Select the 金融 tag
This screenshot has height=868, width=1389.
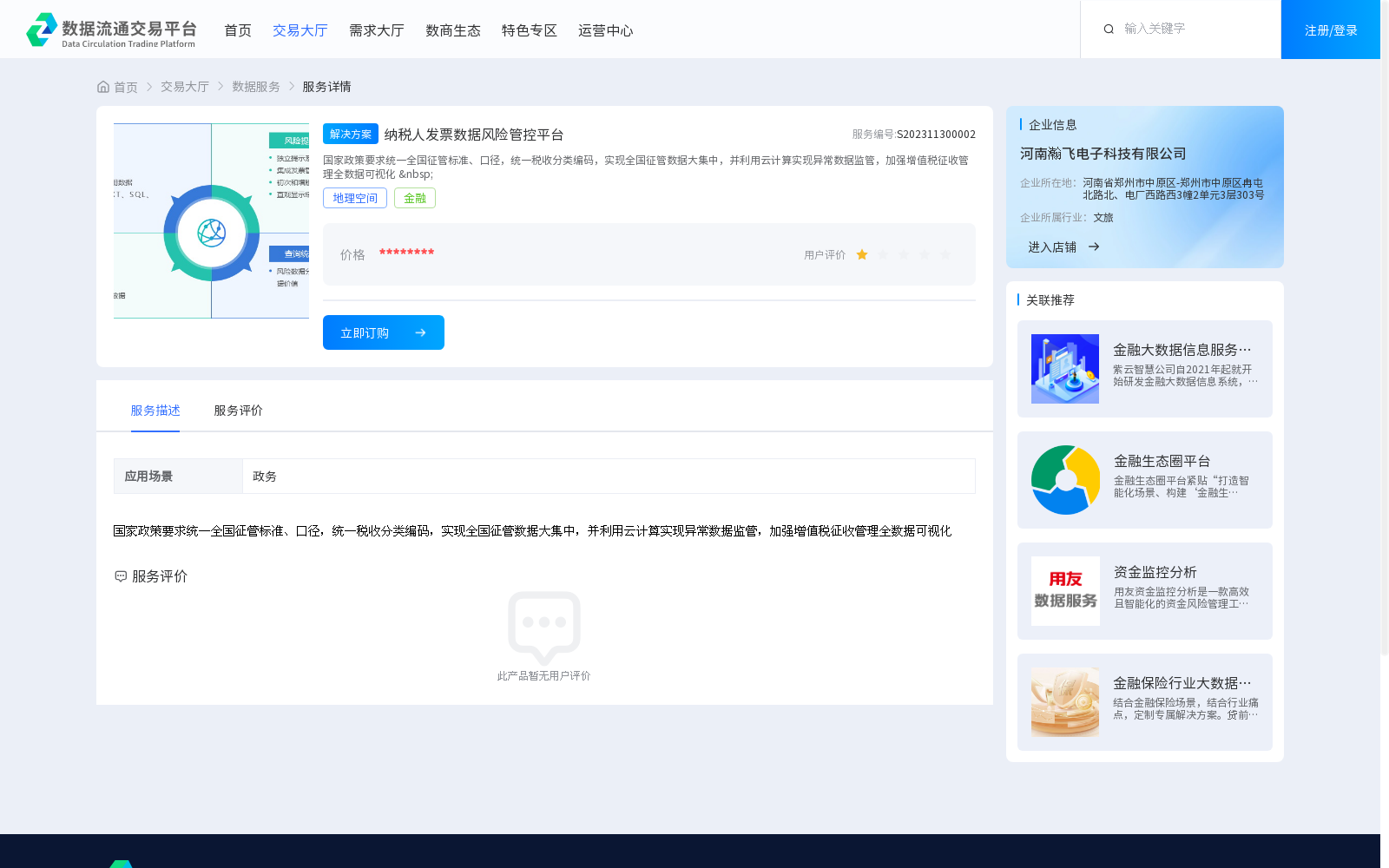point(415,198)
